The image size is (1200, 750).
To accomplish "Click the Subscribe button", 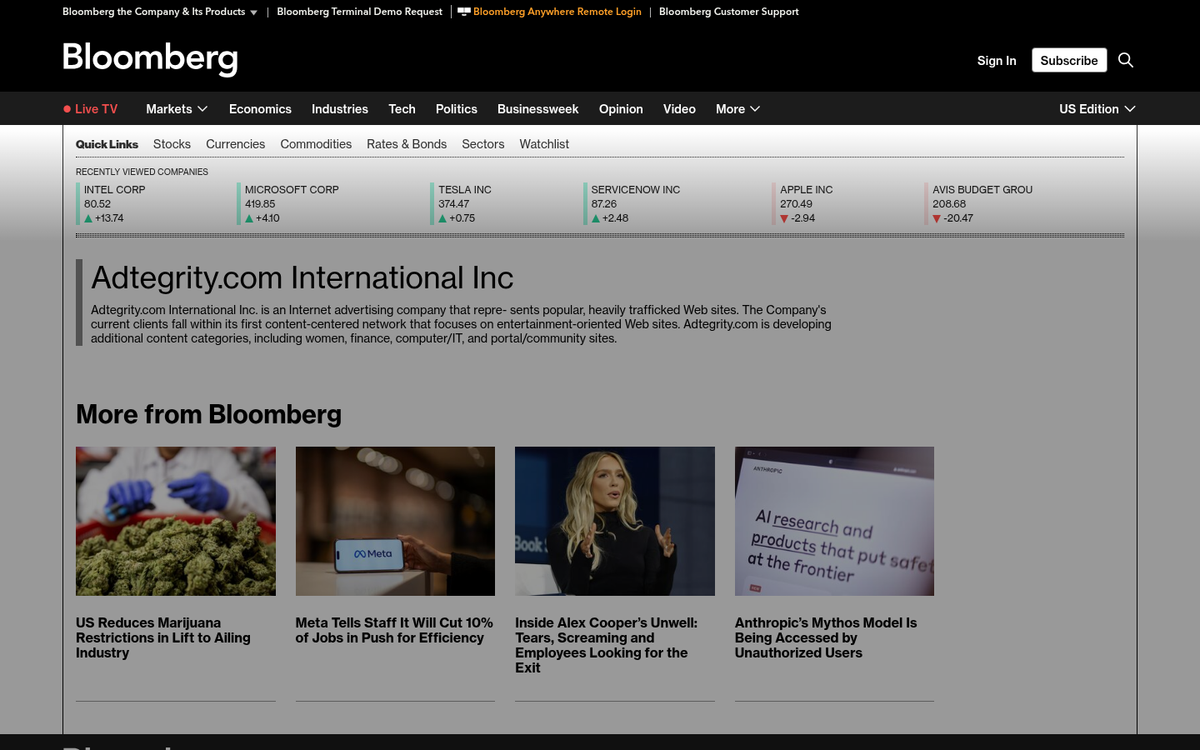I will pyautogui.click(x=1068, y=60).
